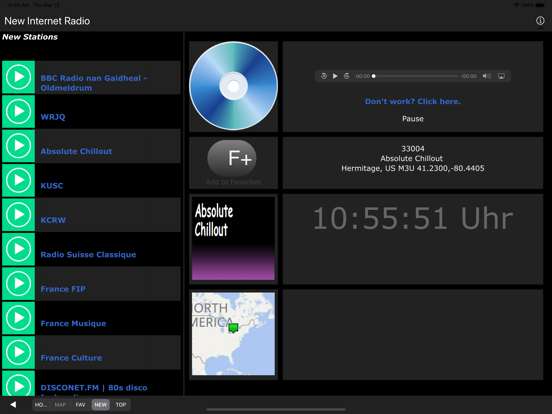Screen dimensions: 552x414
Task: Play the France FIP station
Action: coord(18,283)
